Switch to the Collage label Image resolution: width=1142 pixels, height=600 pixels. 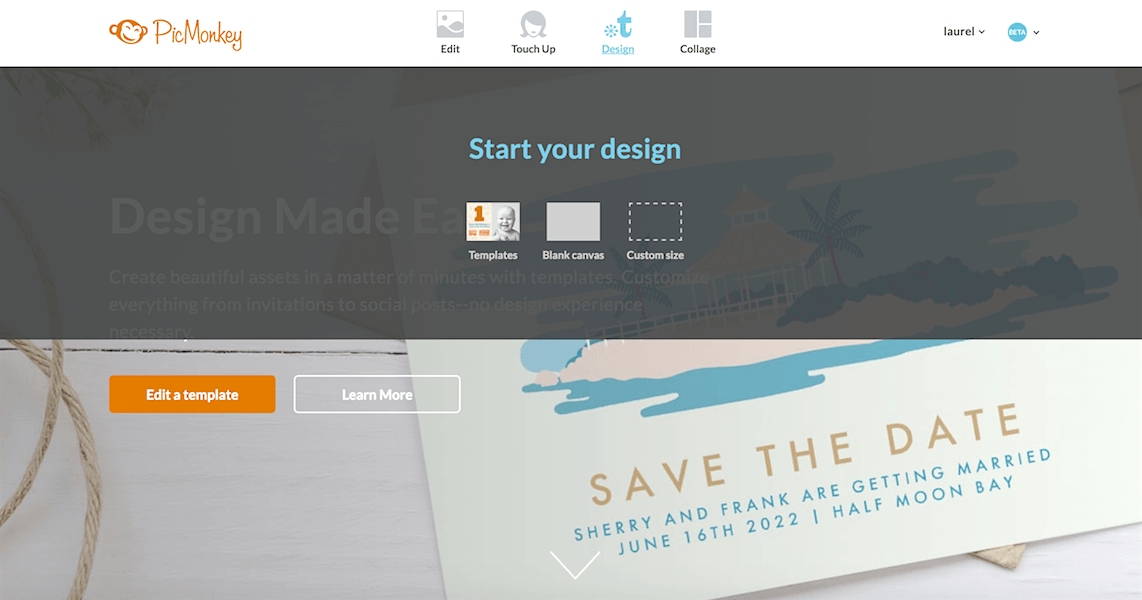click(x=698, y=49)
